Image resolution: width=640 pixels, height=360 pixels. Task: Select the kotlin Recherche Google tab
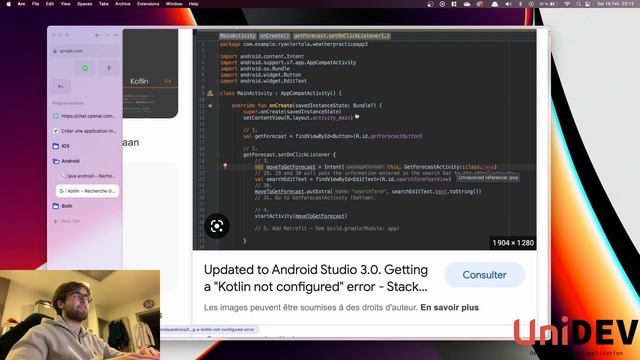pos(87,191)
